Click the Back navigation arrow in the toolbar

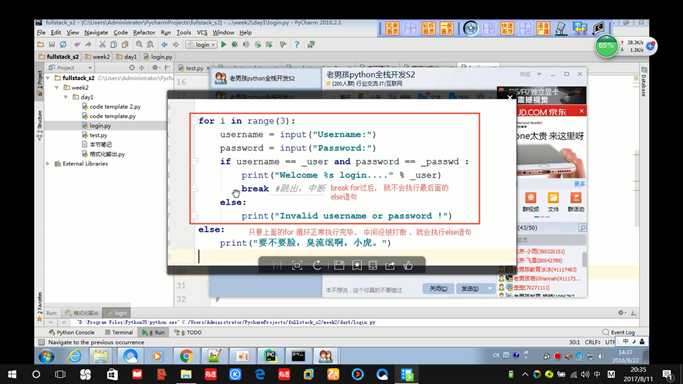[164, 44]
